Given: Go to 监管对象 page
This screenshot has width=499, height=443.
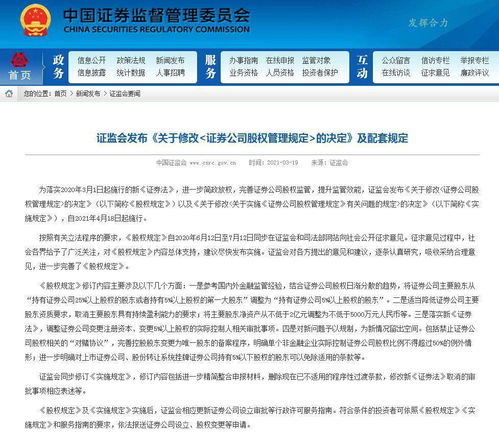Looking at the screenshot, I should coord(316,60).
